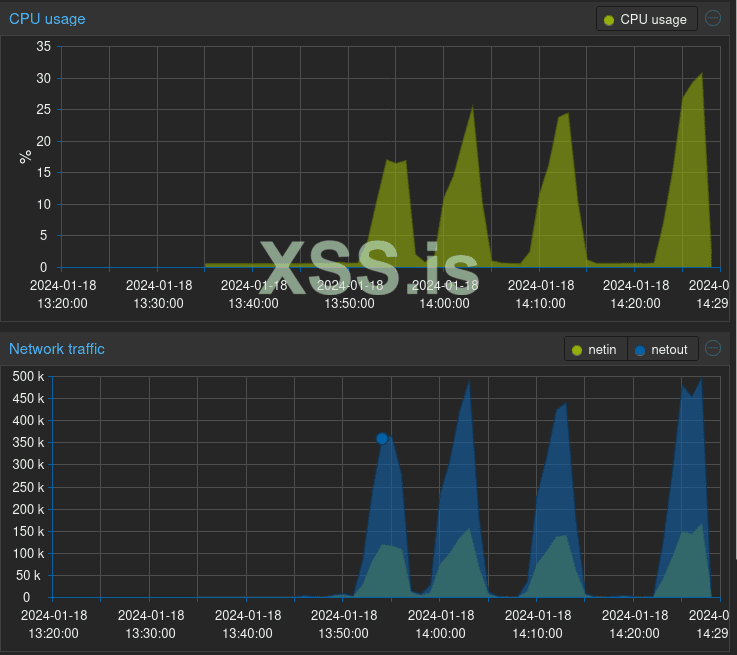The width and height of the screenshot is (737, 655).
Task: Click the green dot beside the netin legend
Action: (577, 351)
